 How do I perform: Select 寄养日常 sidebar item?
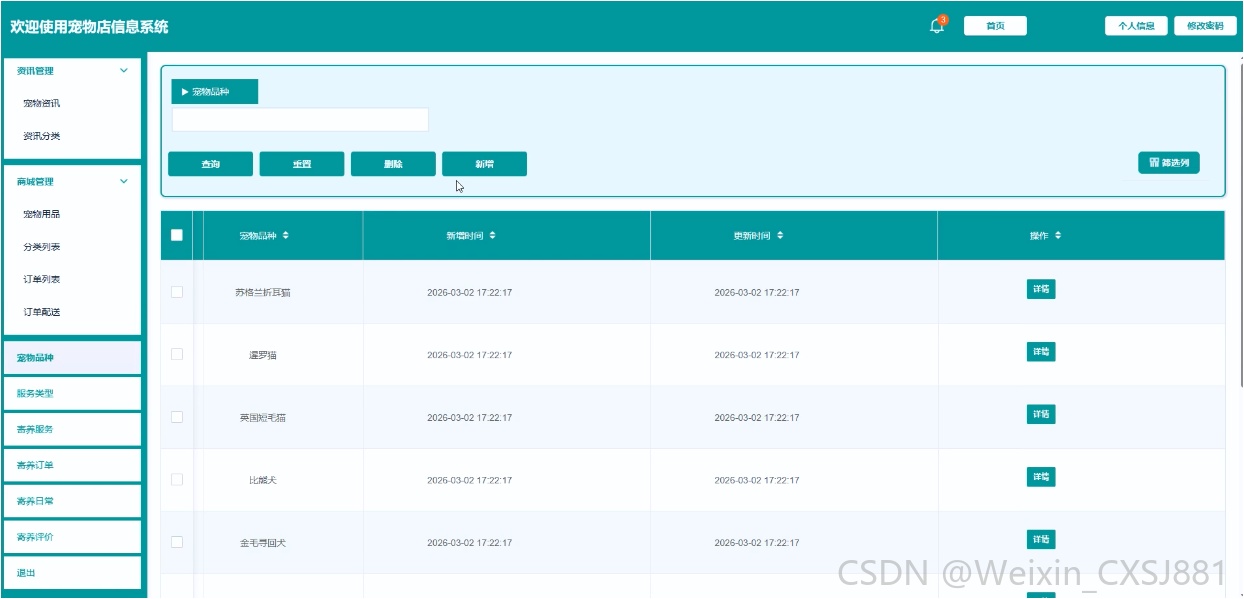[x=72, y=501]
